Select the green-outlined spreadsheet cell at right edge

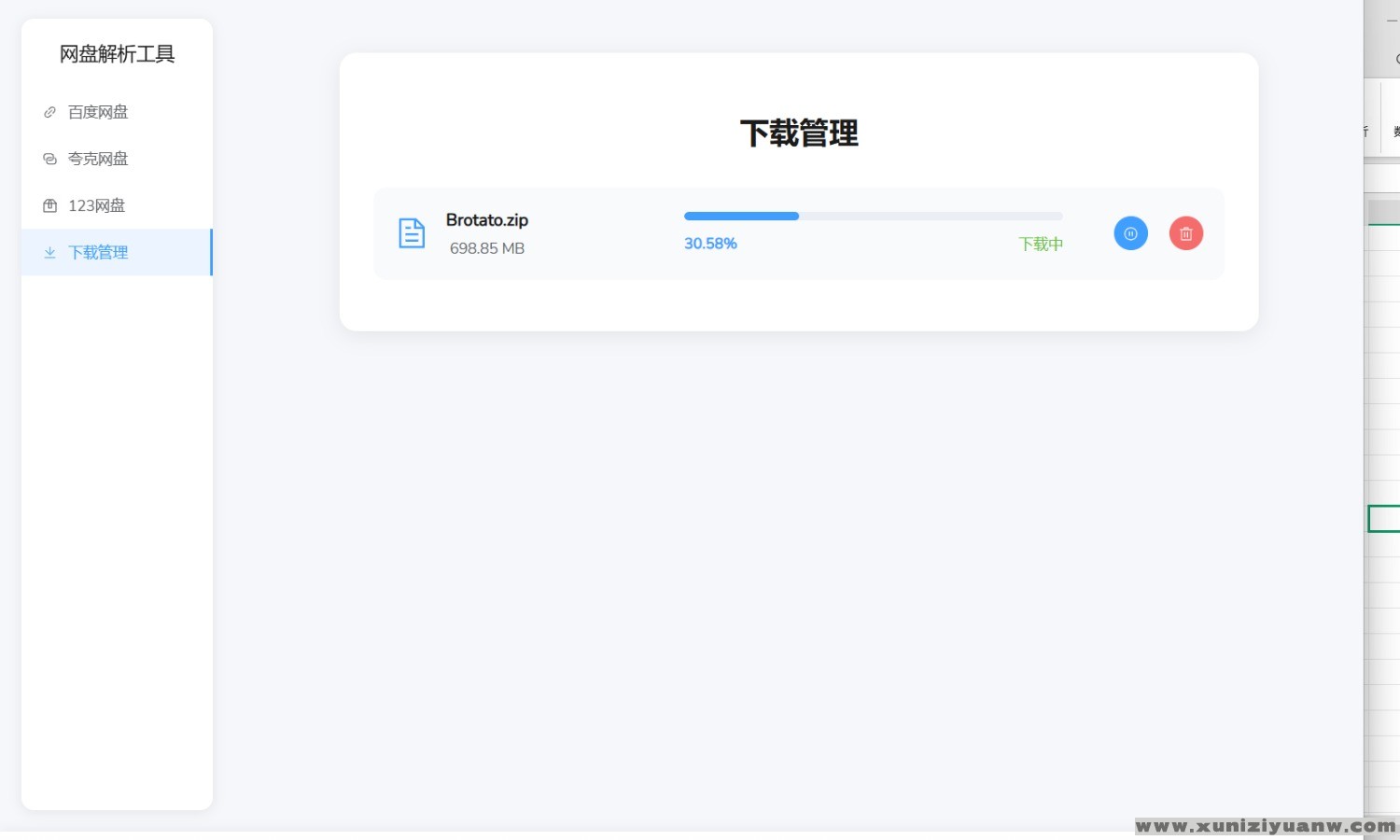(1384, 519)
